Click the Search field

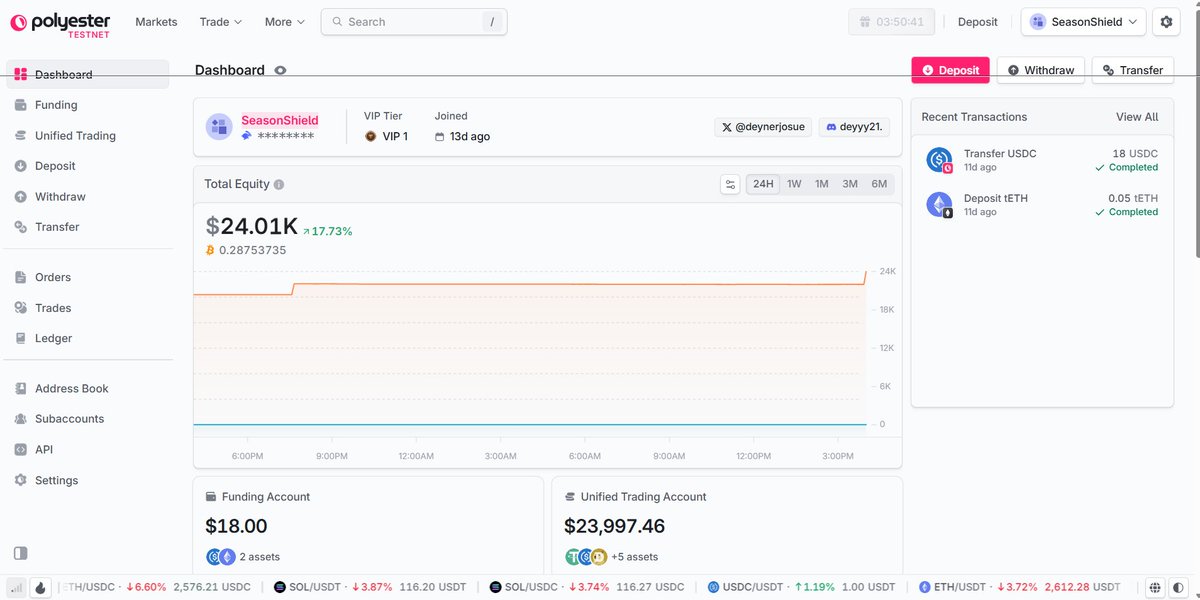click(x=414, y=22)
